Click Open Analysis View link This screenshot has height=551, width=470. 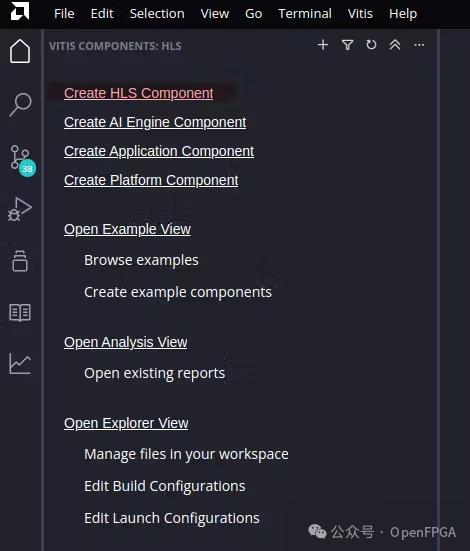[125, 342]
